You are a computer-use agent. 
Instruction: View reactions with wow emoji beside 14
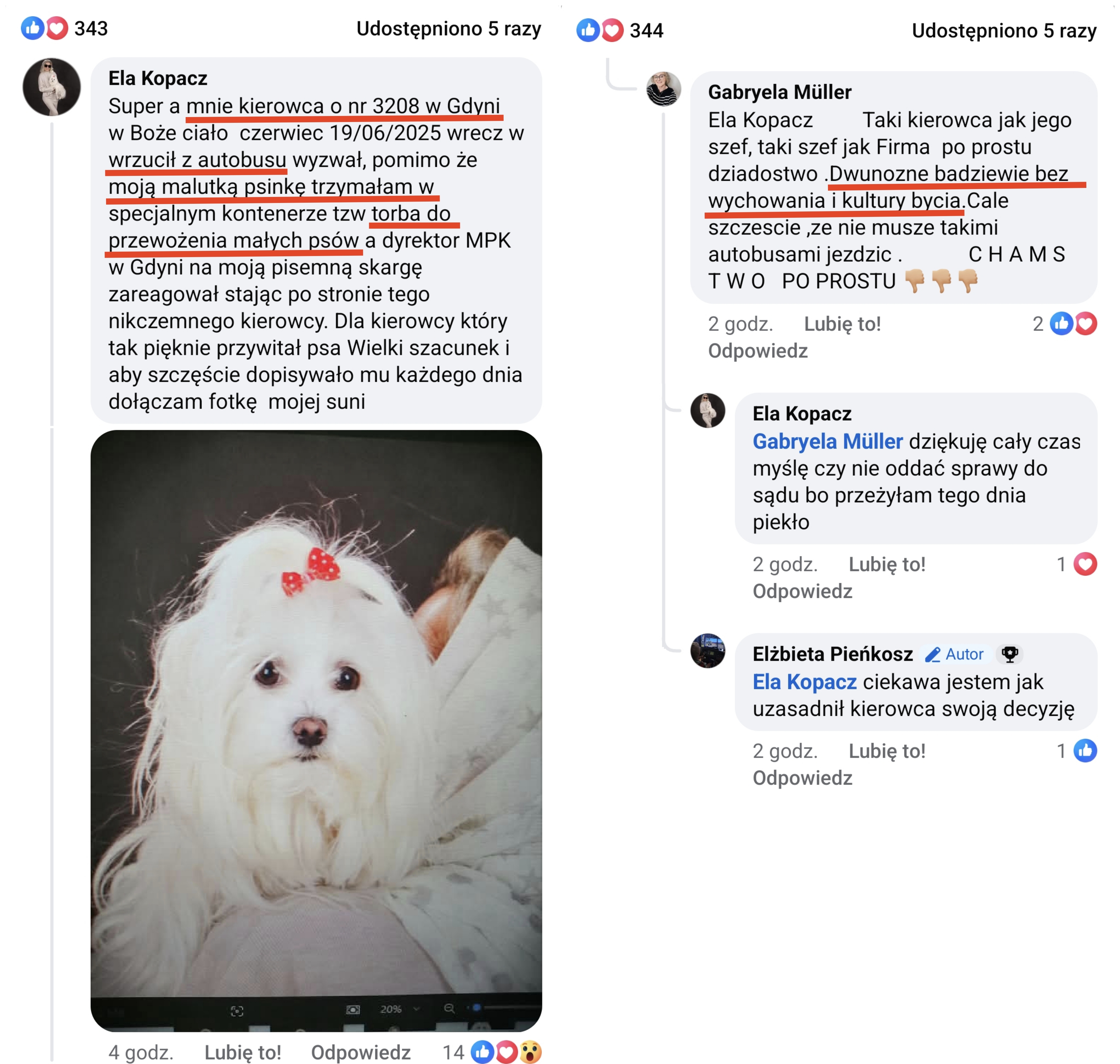[x=530, y=1052]
